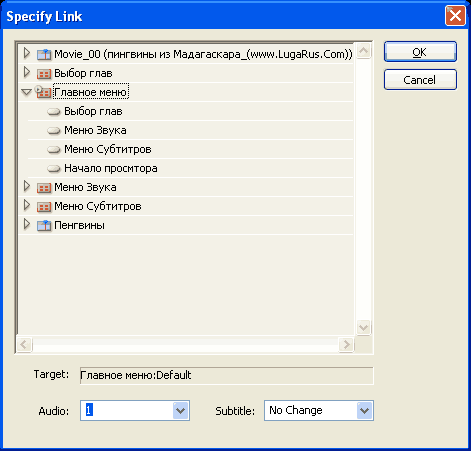Viewport: 471px width, 451px height.
Task: Click the Cancel button
Action: [x=420, y=80]
